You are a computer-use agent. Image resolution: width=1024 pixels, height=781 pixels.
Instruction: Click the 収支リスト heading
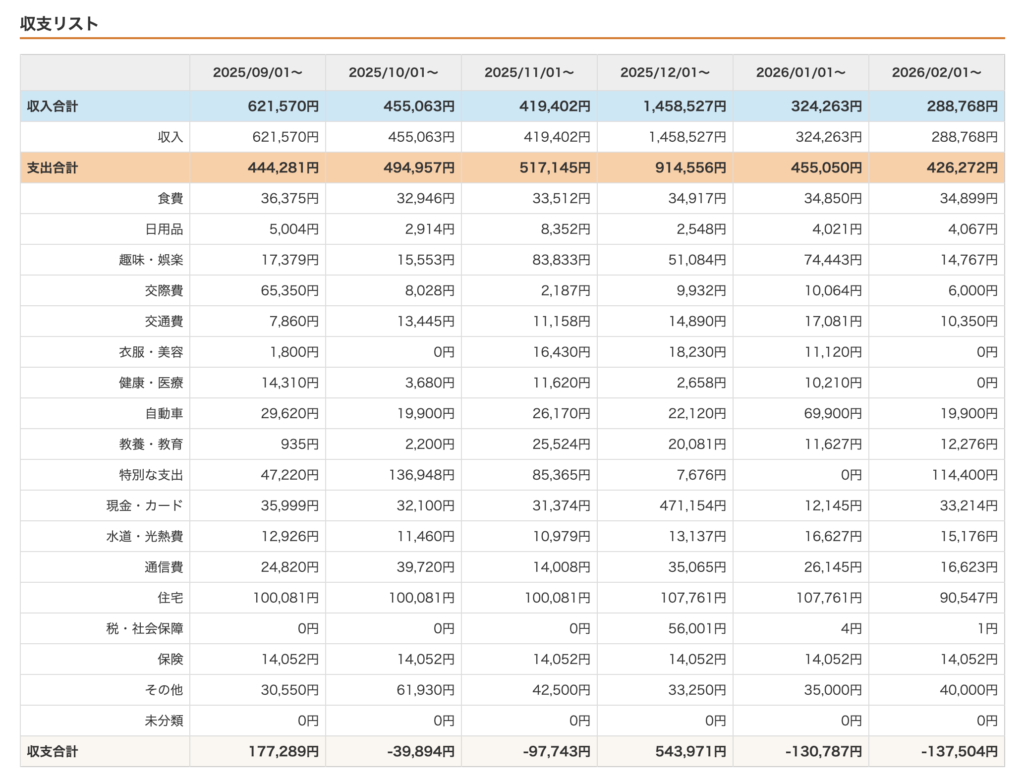(x=59, y=24)
